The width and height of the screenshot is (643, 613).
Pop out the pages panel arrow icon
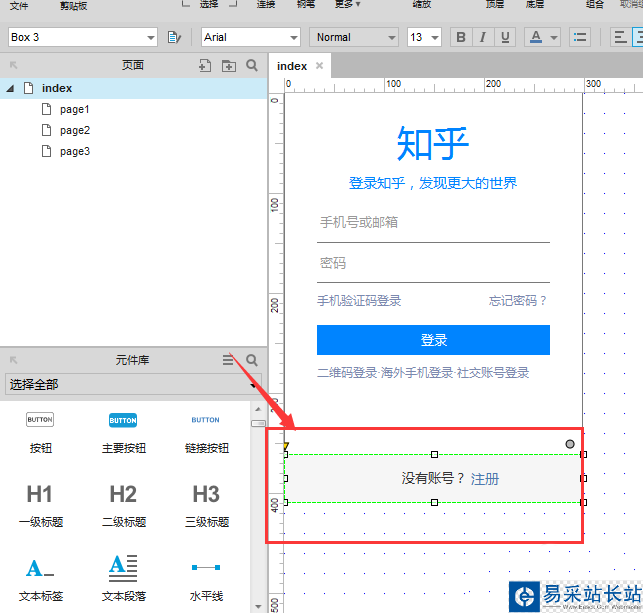[x=14, y=65]
